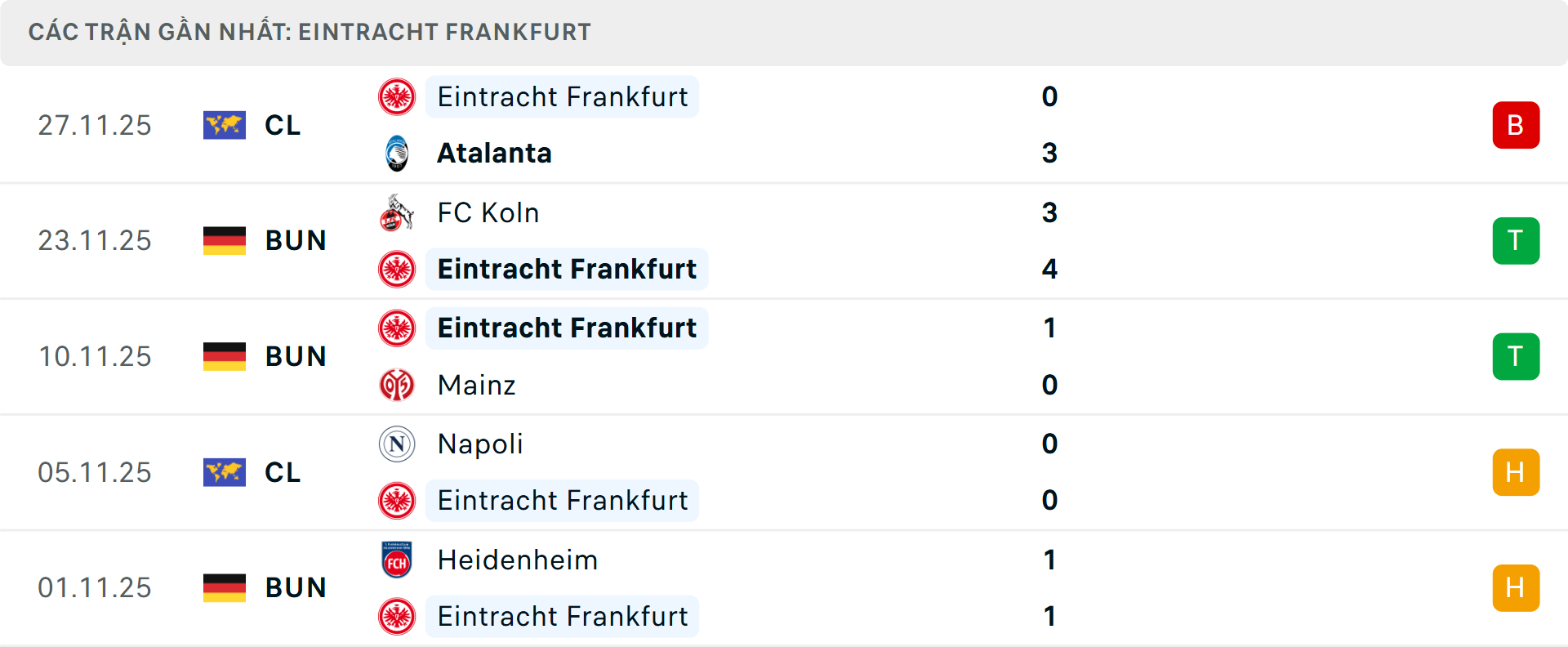Select the Napoli club badge
1568x647 pixels.
pyautogui.click(x=397, y=444)
